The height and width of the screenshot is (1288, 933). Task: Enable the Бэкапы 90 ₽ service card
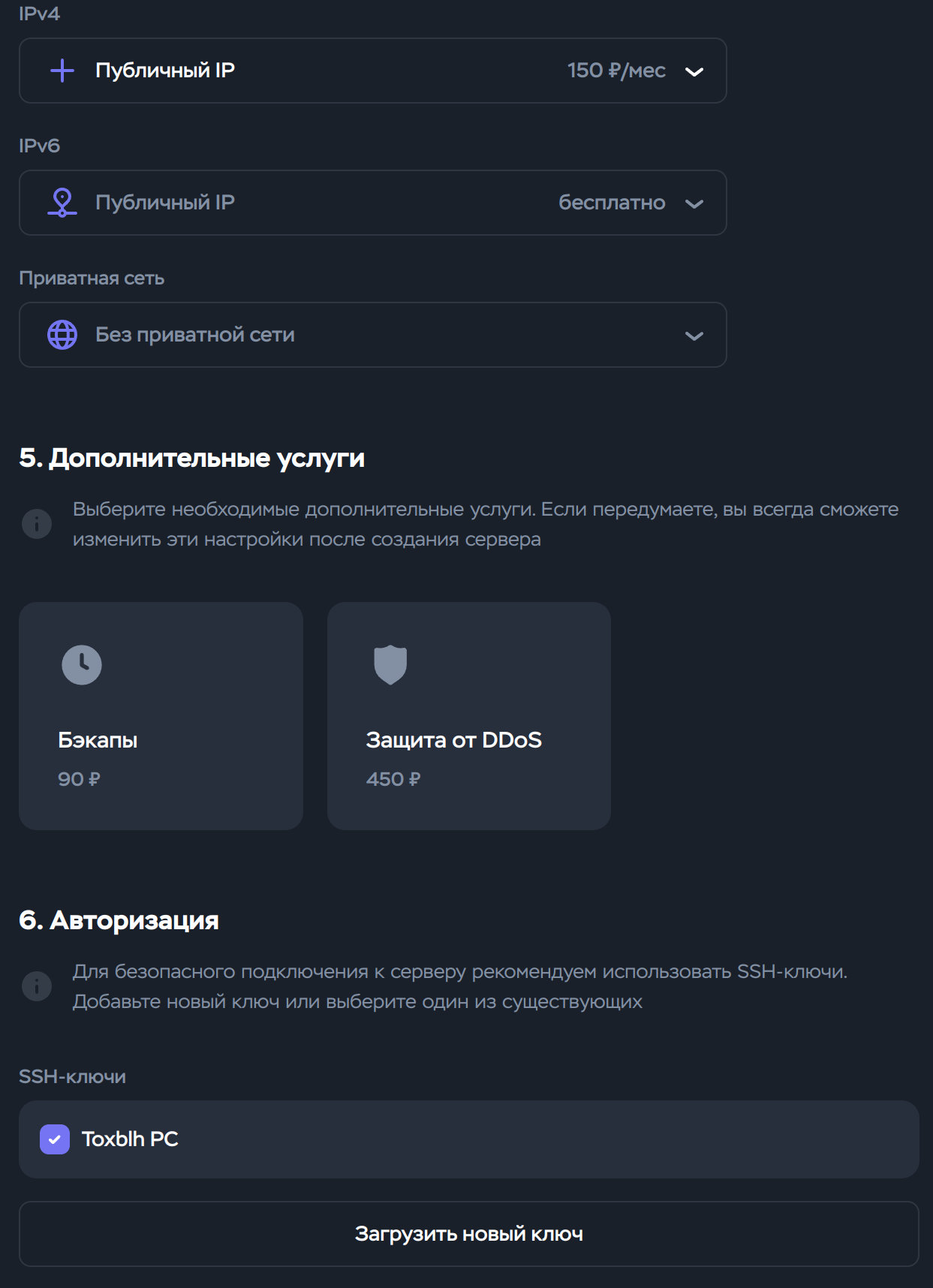(x=161, y=716)
